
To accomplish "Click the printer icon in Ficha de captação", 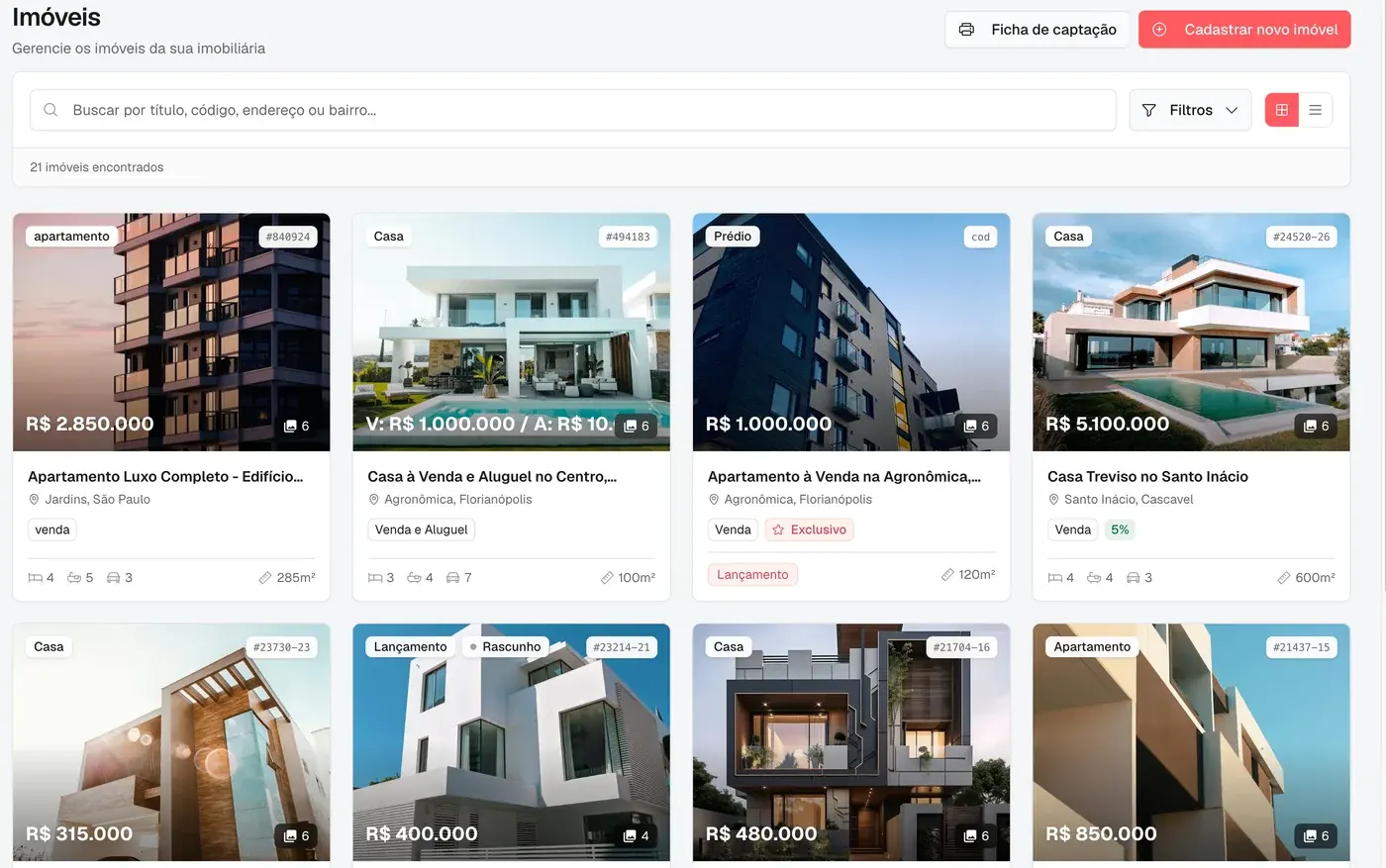I will pyautogui.click(x=967, y=30).
